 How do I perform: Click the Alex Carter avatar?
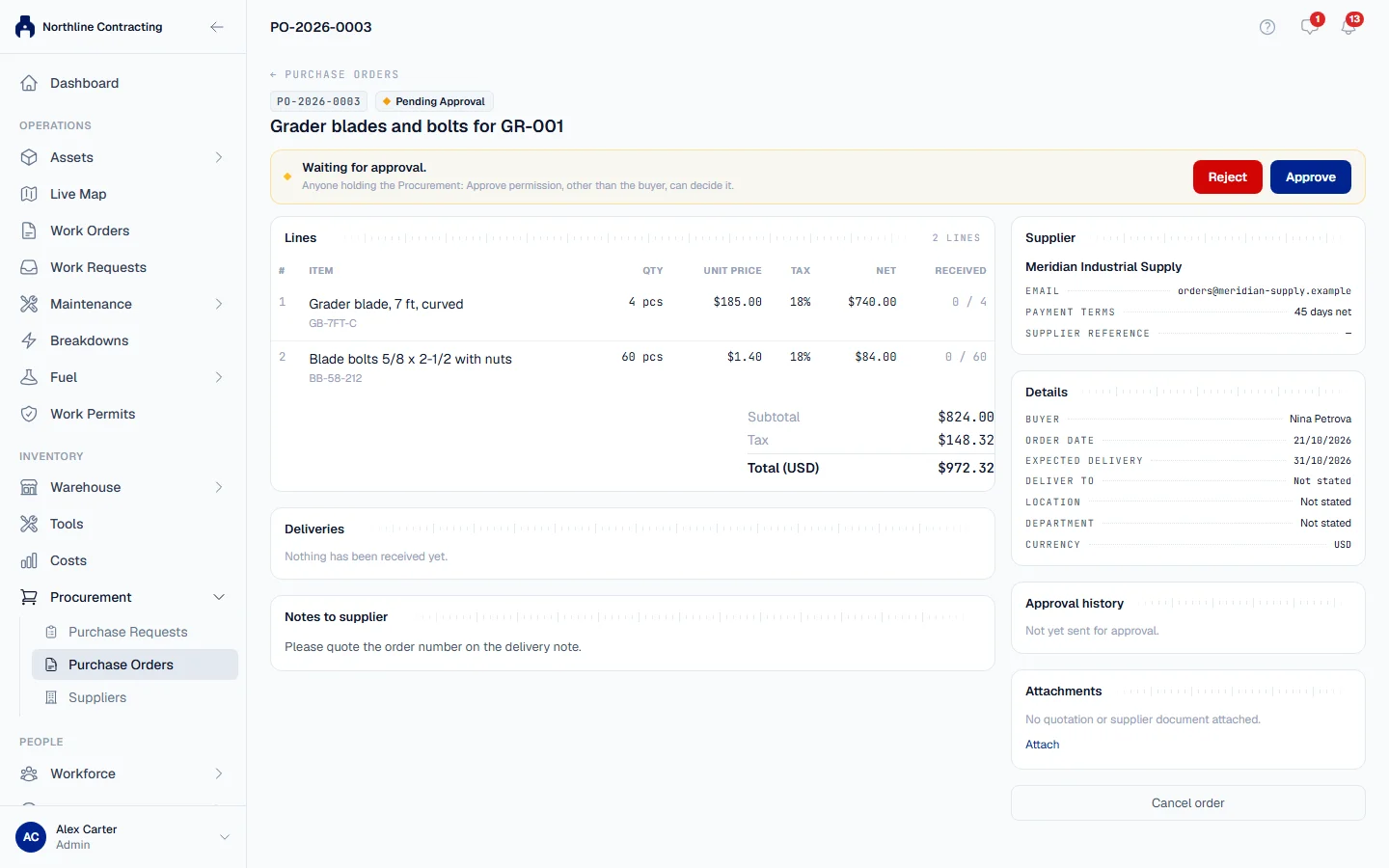point(31,837)
